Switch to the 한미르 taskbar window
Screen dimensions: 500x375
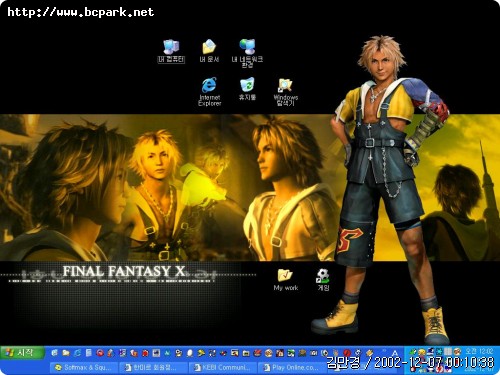[153, 367]
